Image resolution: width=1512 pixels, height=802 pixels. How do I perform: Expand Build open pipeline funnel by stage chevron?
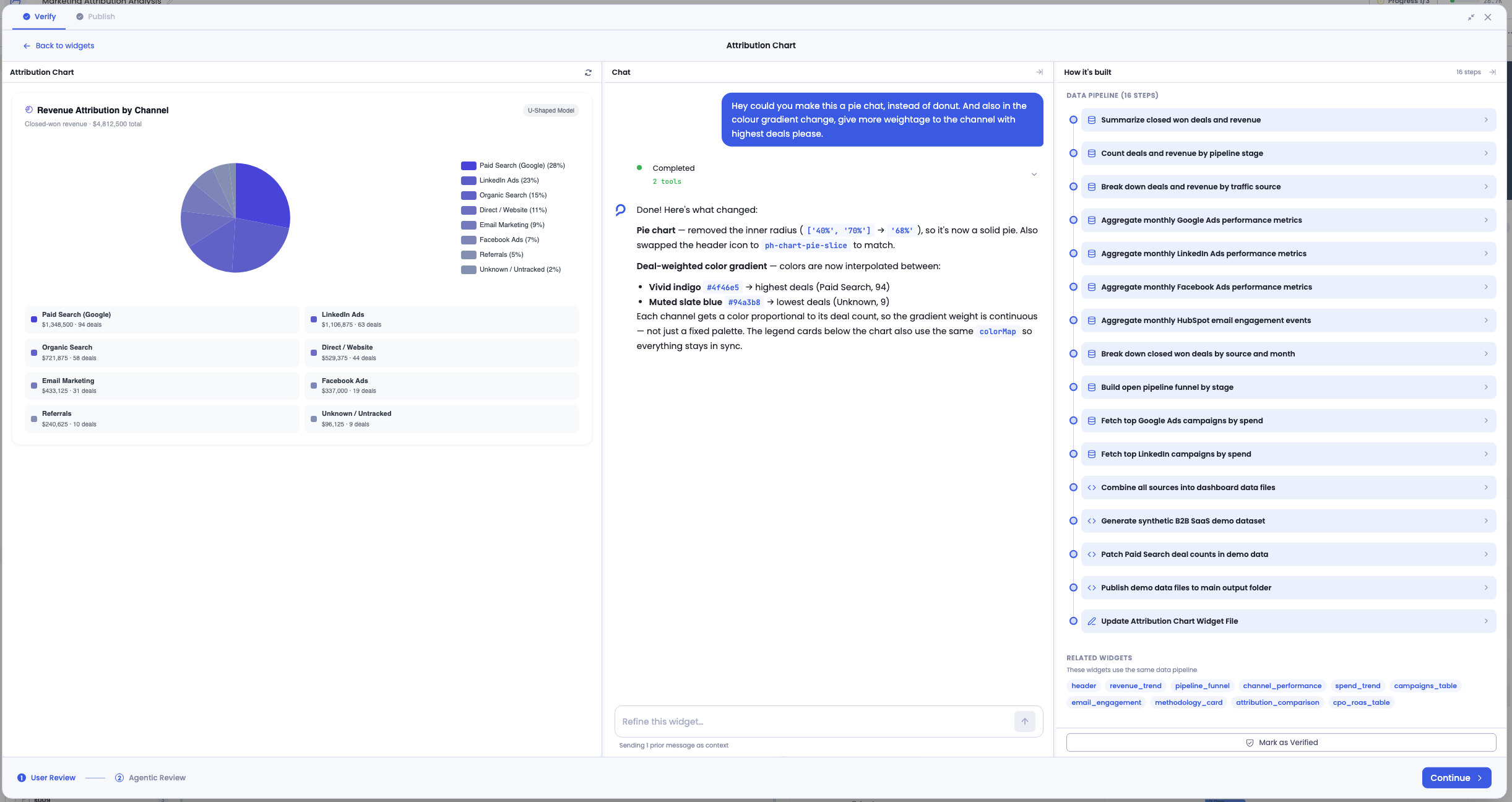coord(1486,387)
